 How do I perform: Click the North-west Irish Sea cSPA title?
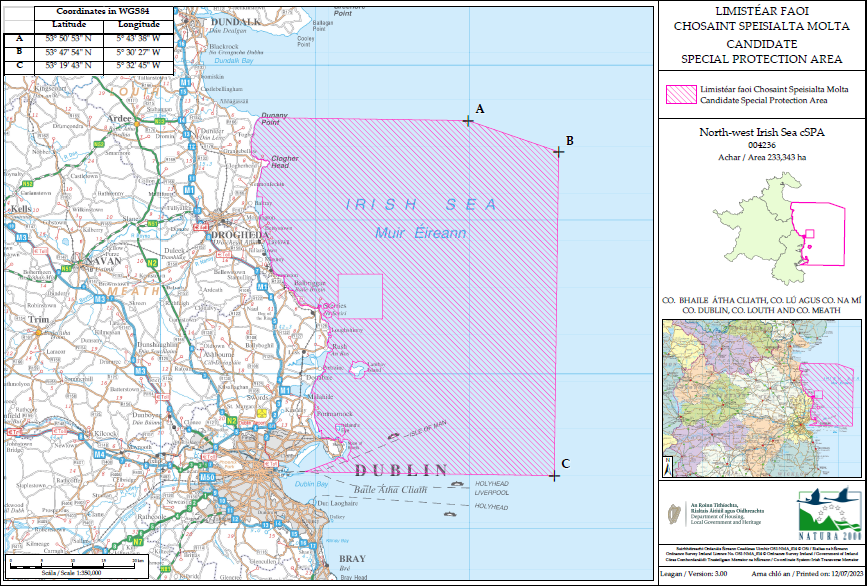click(762, 133)
